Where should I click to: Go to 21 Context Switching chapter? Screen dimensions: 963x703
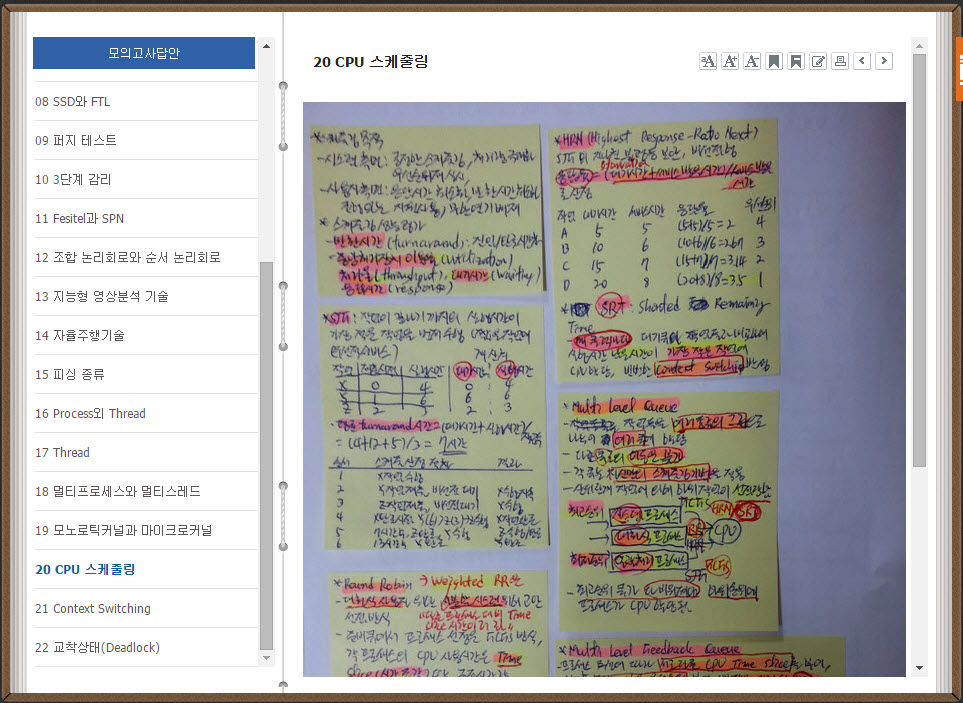[x=92, y=609]
